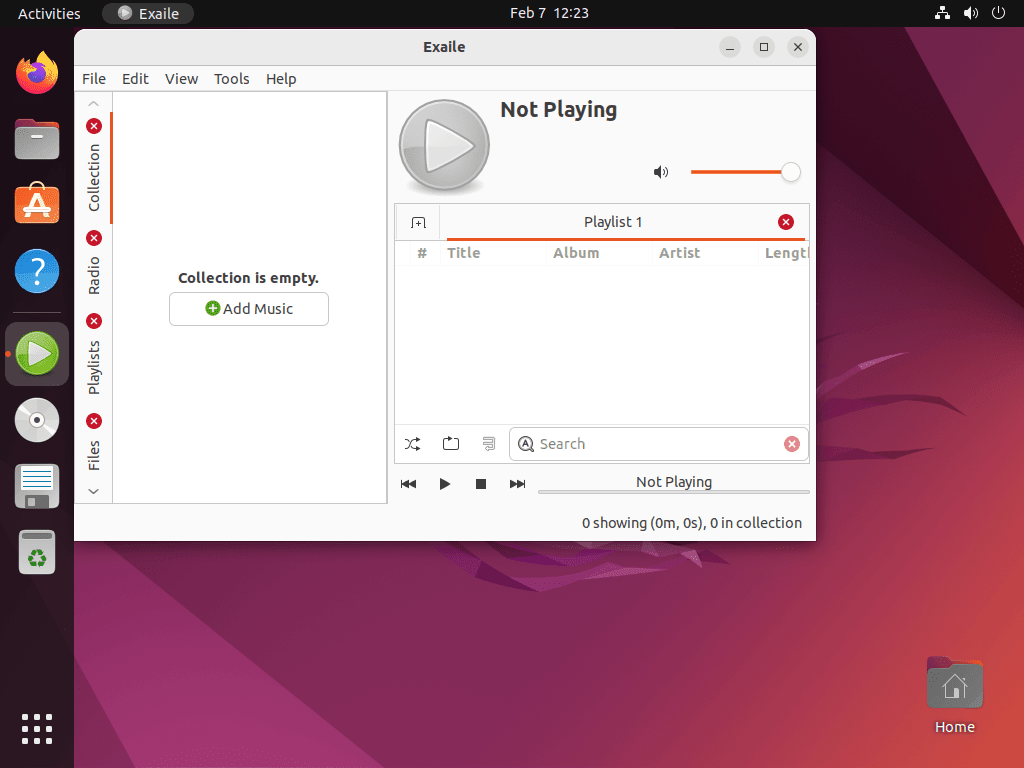Viewport: 1024px width, 768px height.
Task: Enable shuffle playback mode
Action: coord(412,443)
